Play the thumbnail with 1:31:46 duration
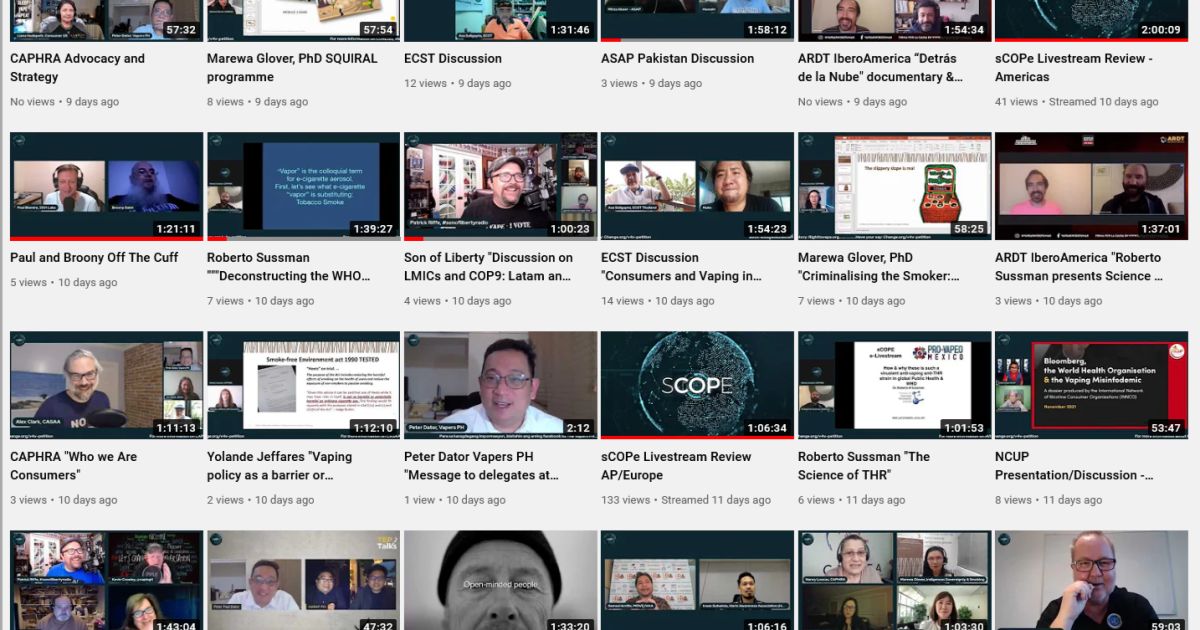1200x630 pixels. 500,20
